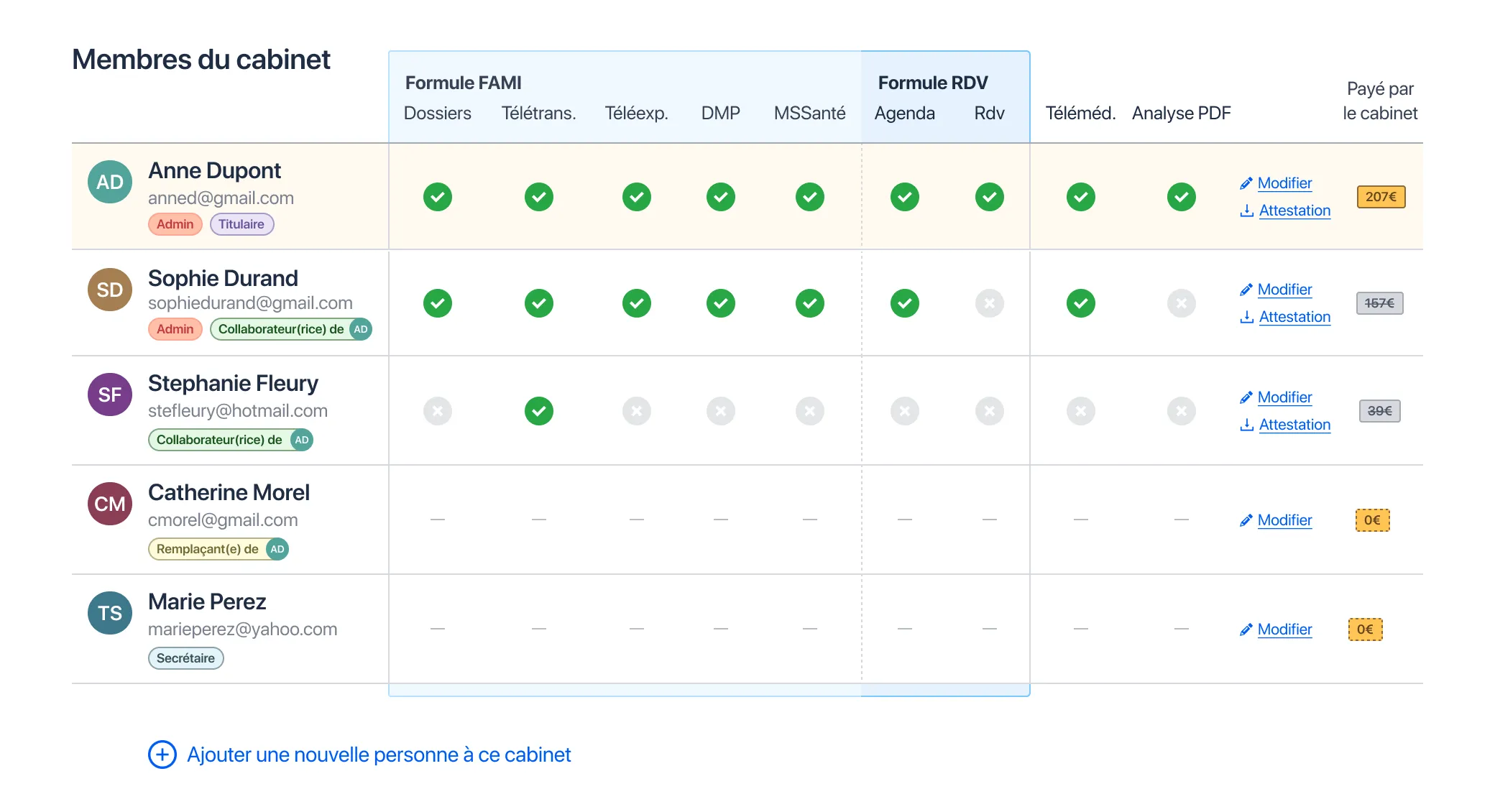1495x812 pixels.
Task: Click the pencil icon in Anne Dupont's row
Action: pyautogui.click(x=1246, y=183)
